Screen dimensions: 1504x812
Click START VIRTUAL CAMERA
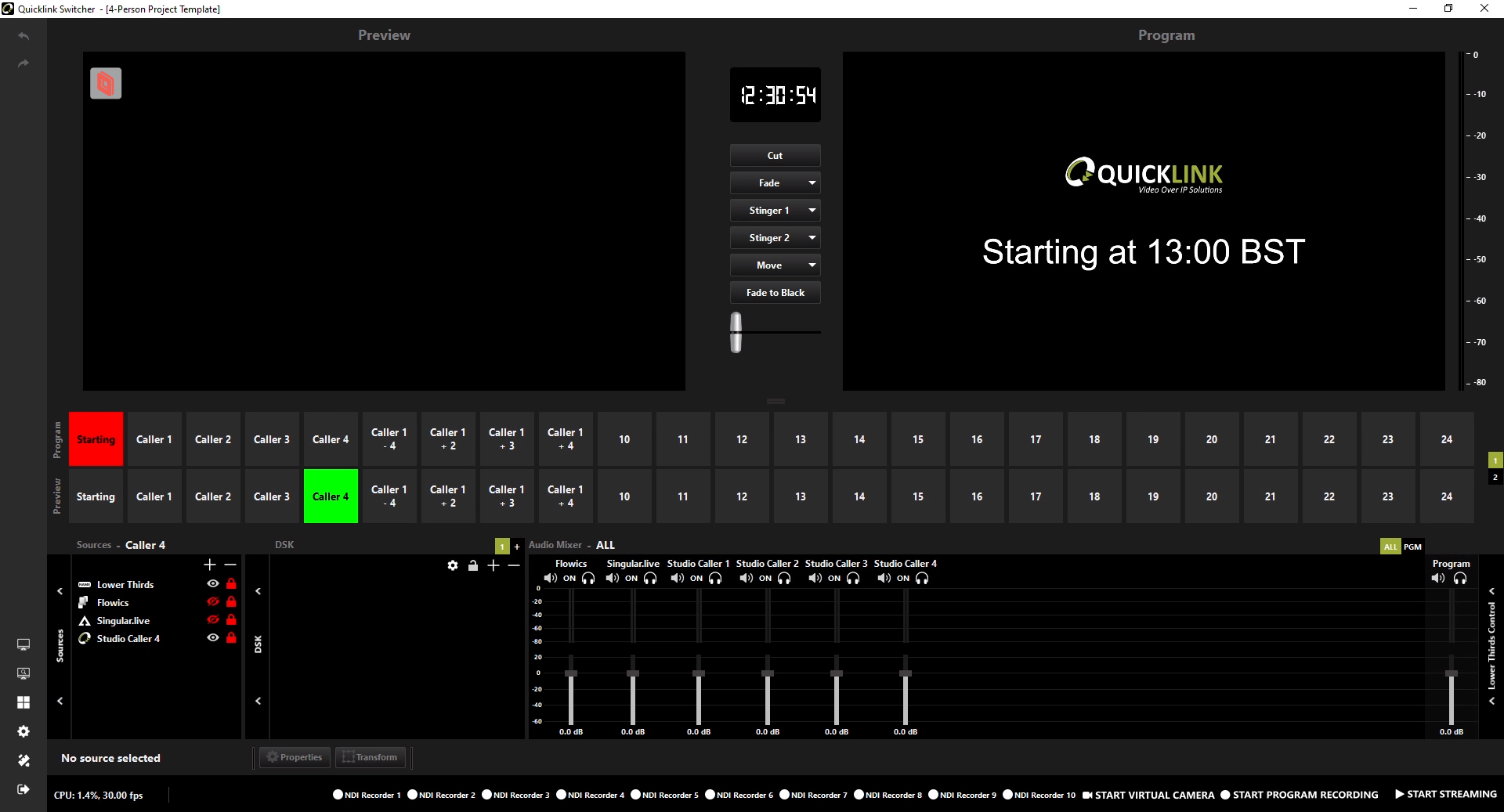1148,795
